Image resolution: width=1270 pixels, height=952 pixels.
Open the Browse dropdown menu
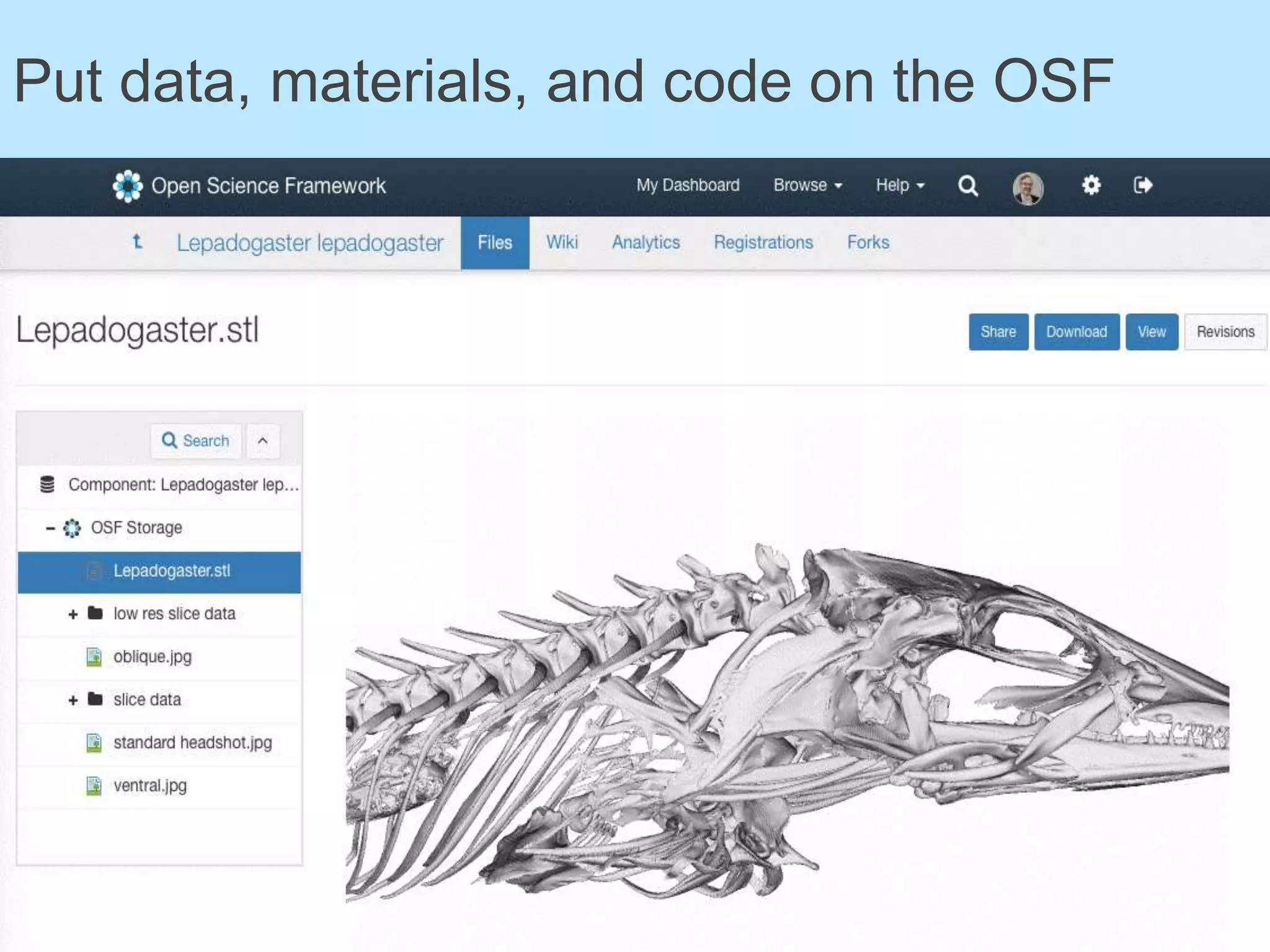pyautogui.click(x=807, y=185)
